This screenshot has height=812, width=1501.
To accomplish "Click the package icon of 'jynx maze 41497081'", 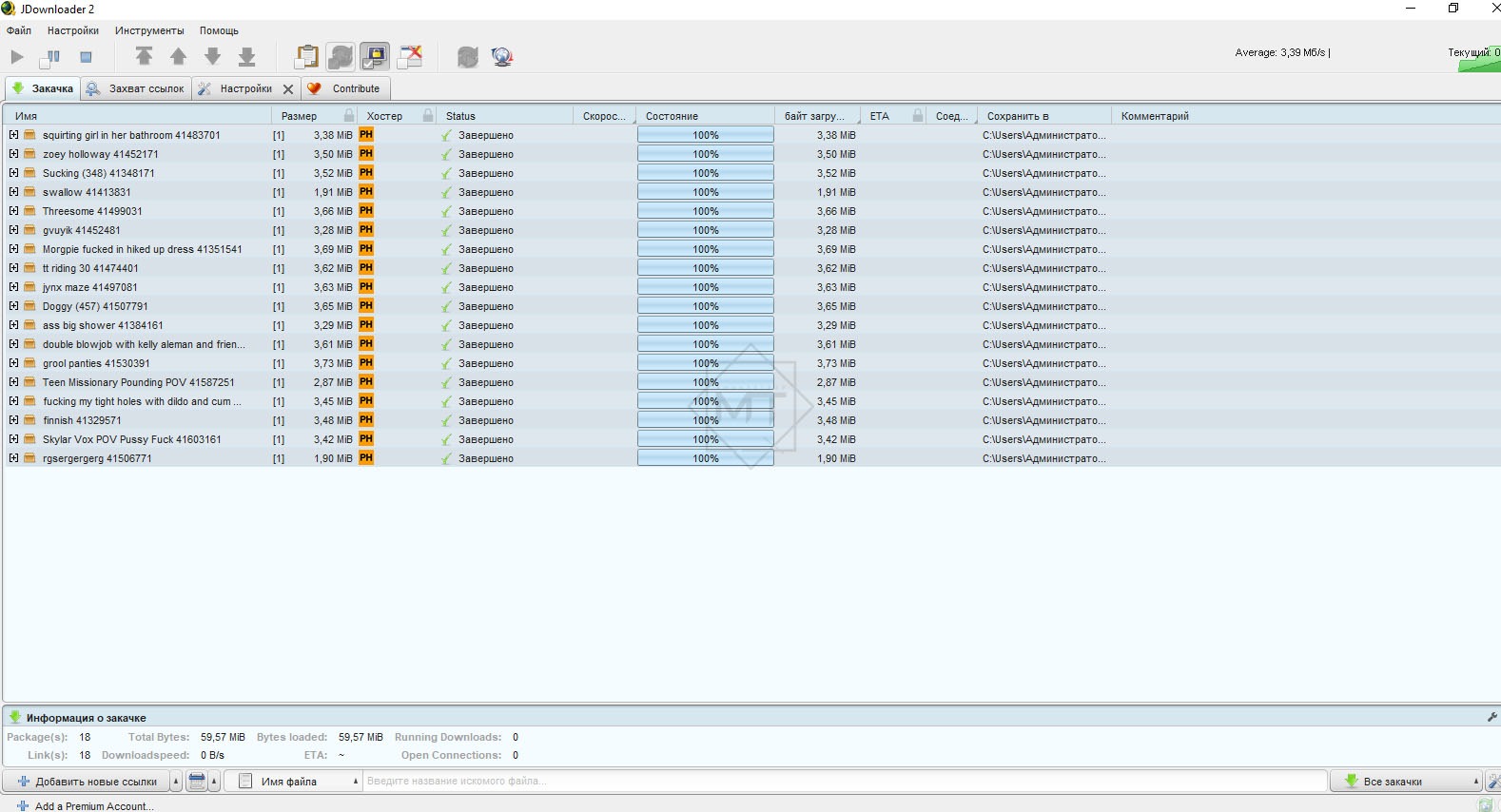I will click(x=29, y=287).
